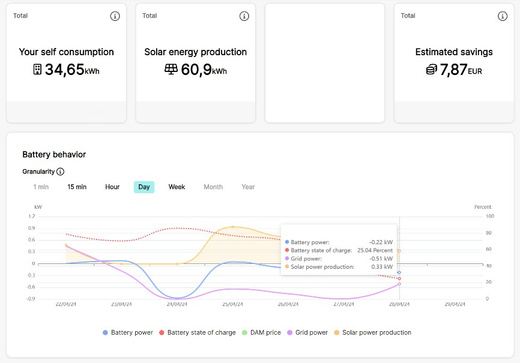The image size is (520, 363).
Task: Toggle Solar power production legend entry
Action: 373,333
